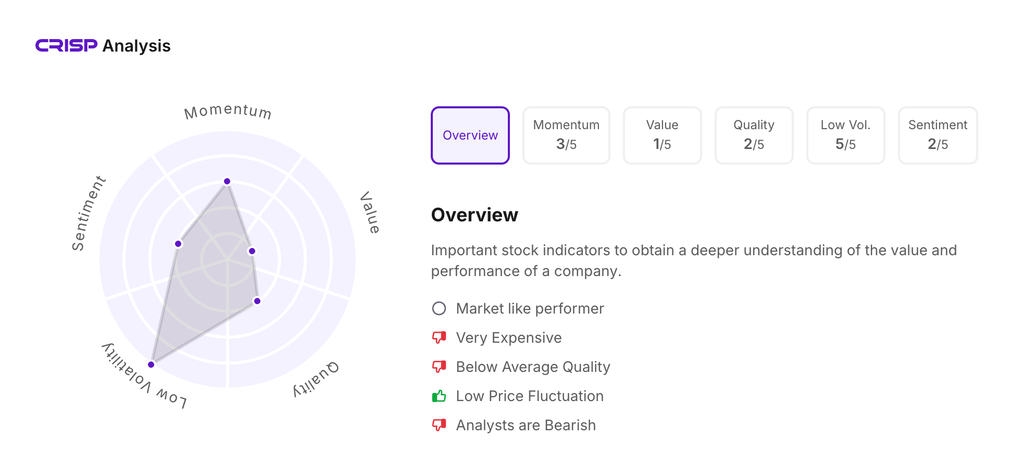Click thumbs-down icon beside Below Average Quality
The image size is (1024, 474).
pyautogui.click(x=439, y=367)
